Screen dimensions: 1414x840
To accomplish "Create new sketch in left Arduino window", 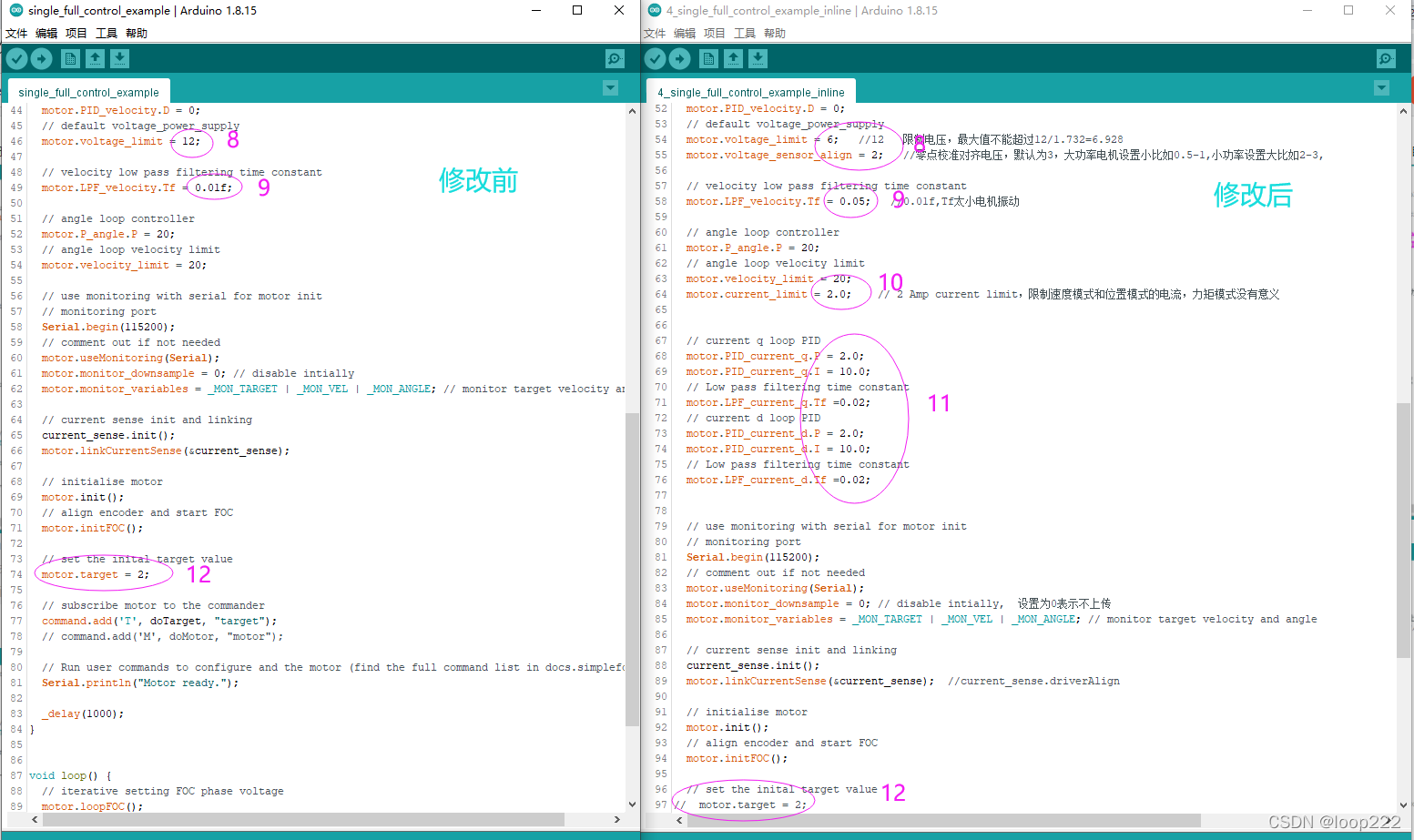I will [70, 59].
